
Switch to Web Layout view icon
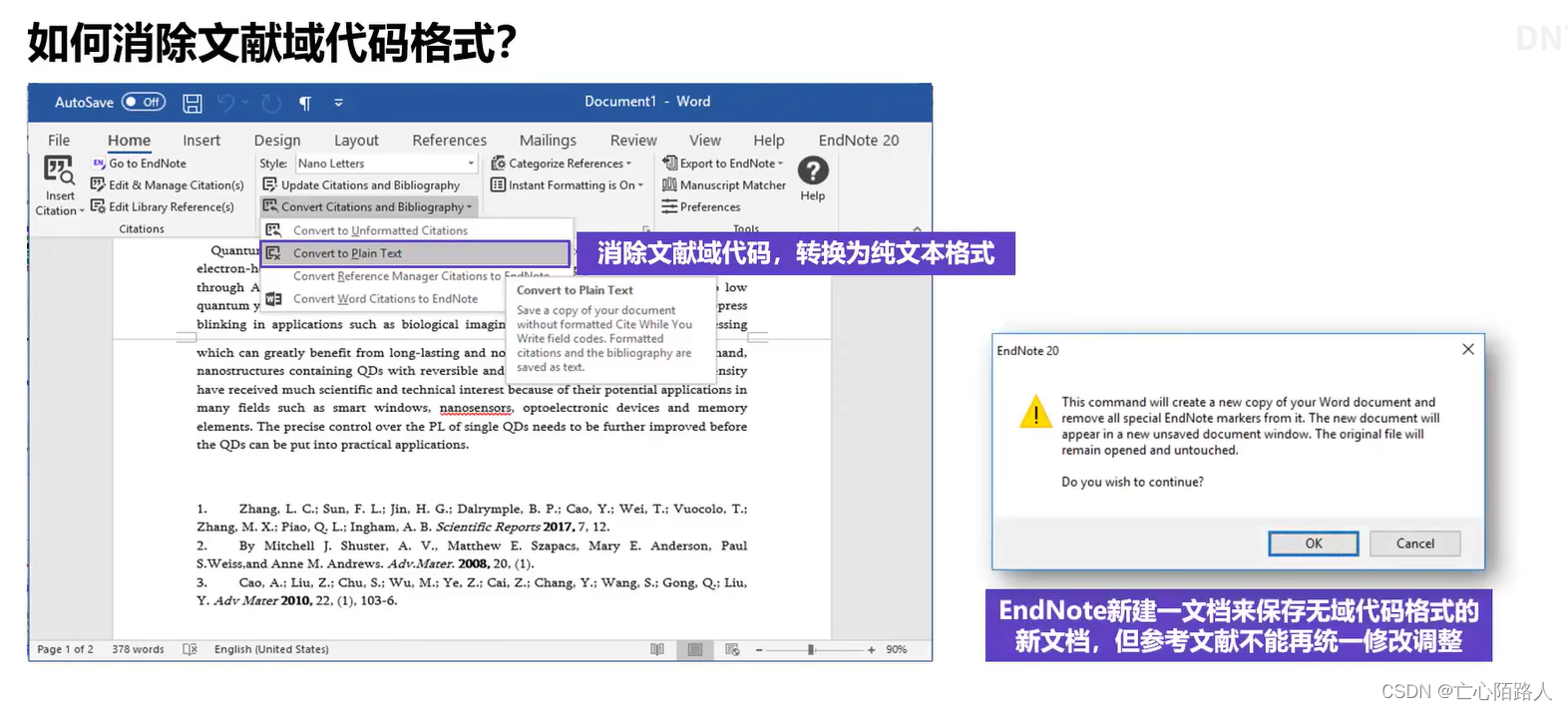point(732,649)
